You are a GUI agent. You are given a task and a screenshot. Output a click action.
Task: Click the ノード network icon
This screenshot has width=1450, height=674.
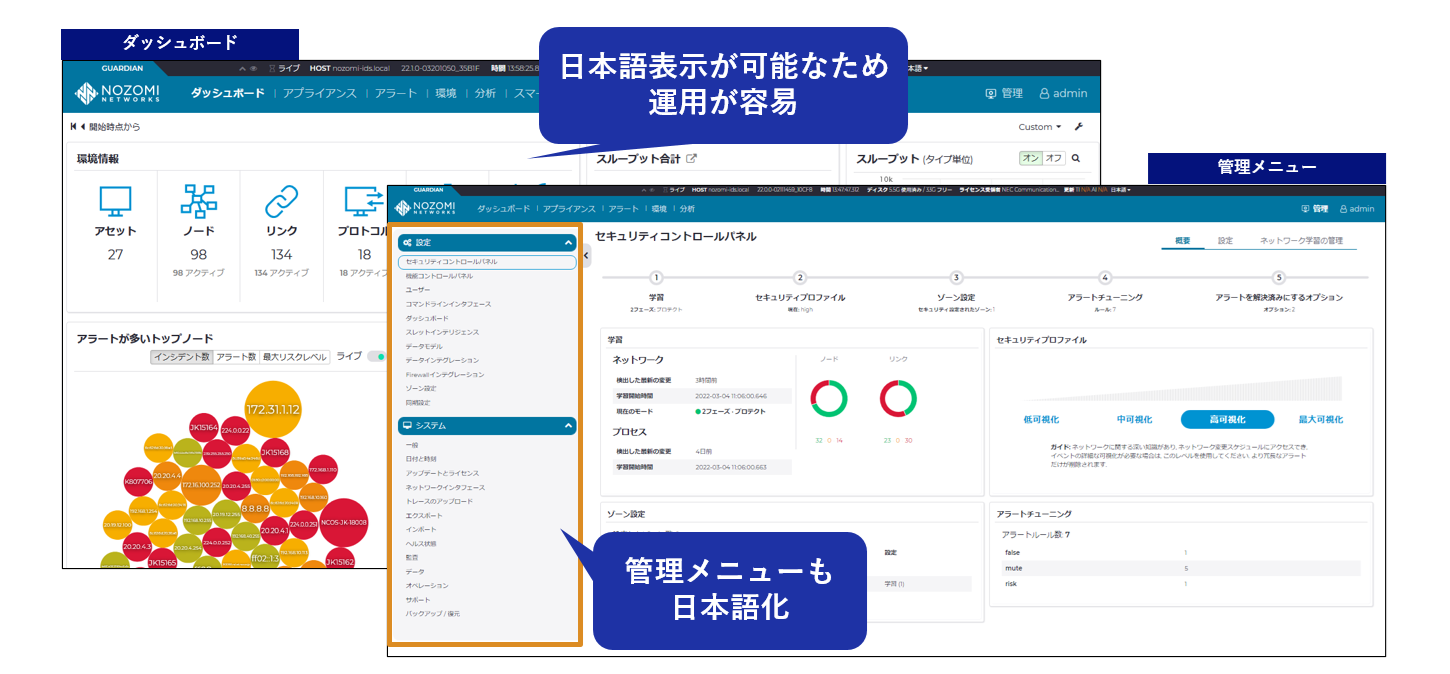coord(198,201)
